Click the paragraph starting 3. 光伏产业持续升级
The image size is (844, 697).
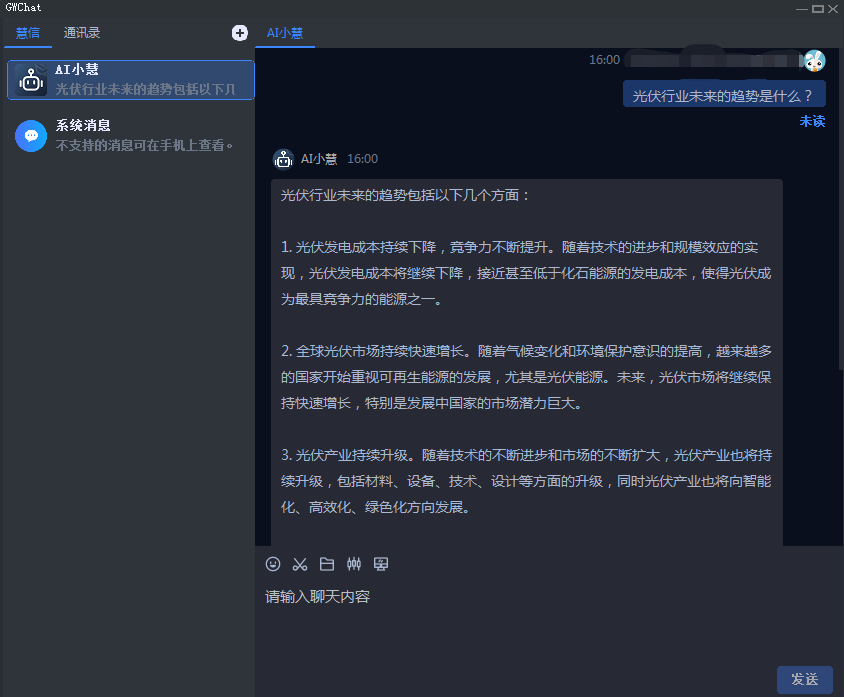pyautogui.click(x=526, y=481)
